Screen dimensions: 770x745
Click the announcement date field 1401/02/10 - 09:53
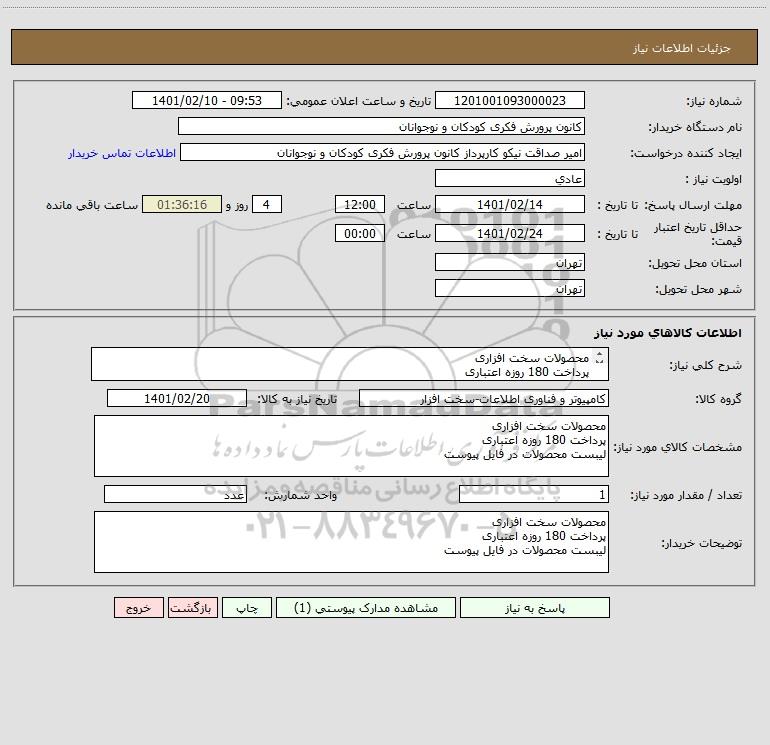[207, 100]
